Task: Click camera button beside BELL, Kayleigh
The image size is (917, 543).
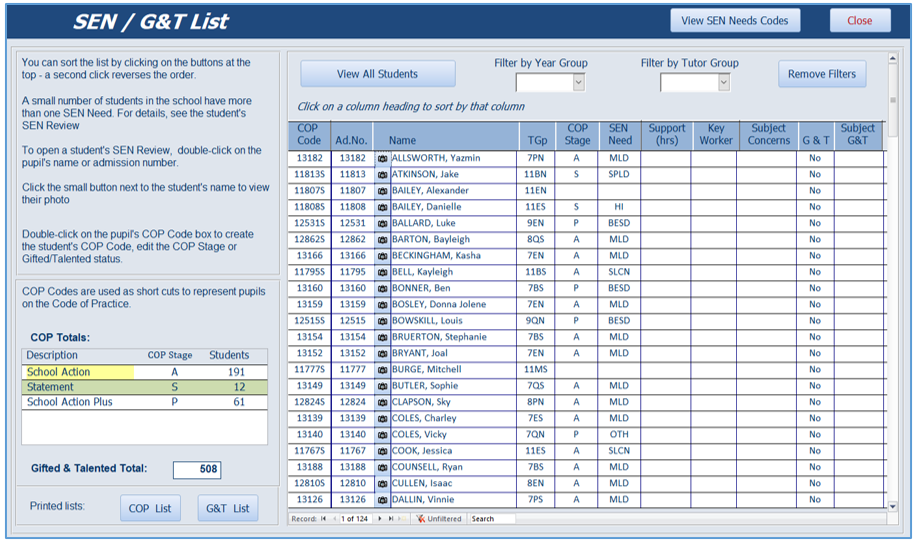Action: click(x=382, y=273)
